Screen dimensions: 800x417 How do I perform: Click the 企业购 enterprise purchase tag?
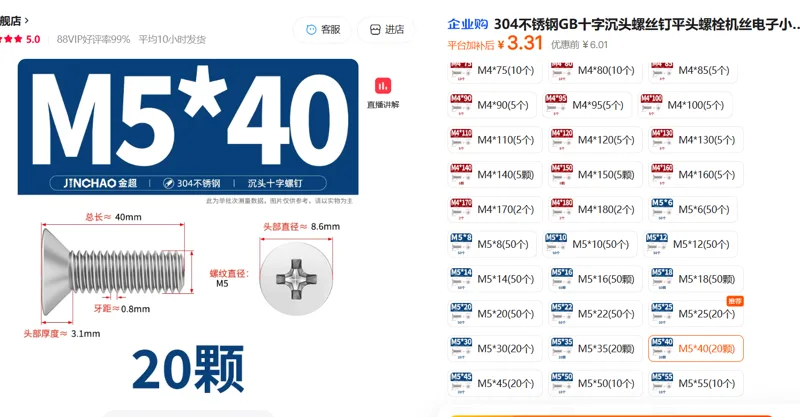pyautogui.click(x=468, y=23)
